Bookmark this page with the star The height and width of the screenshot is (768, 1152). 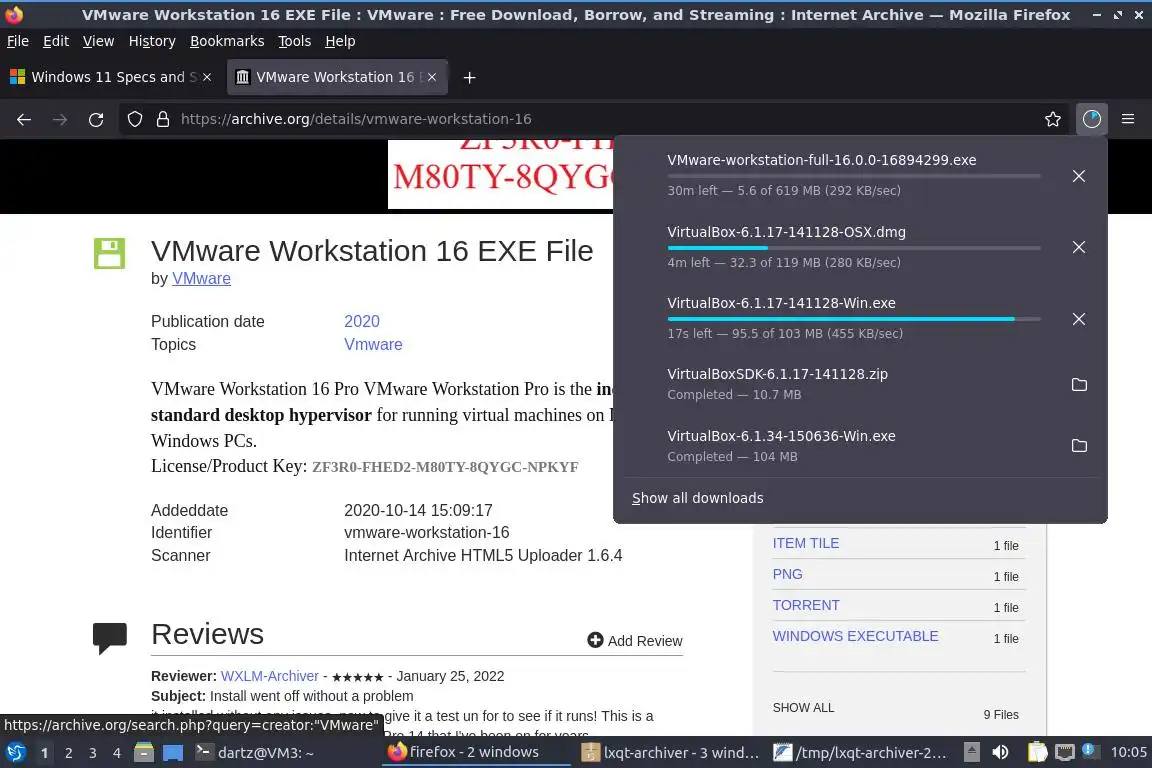click(x=1053, y=119)
